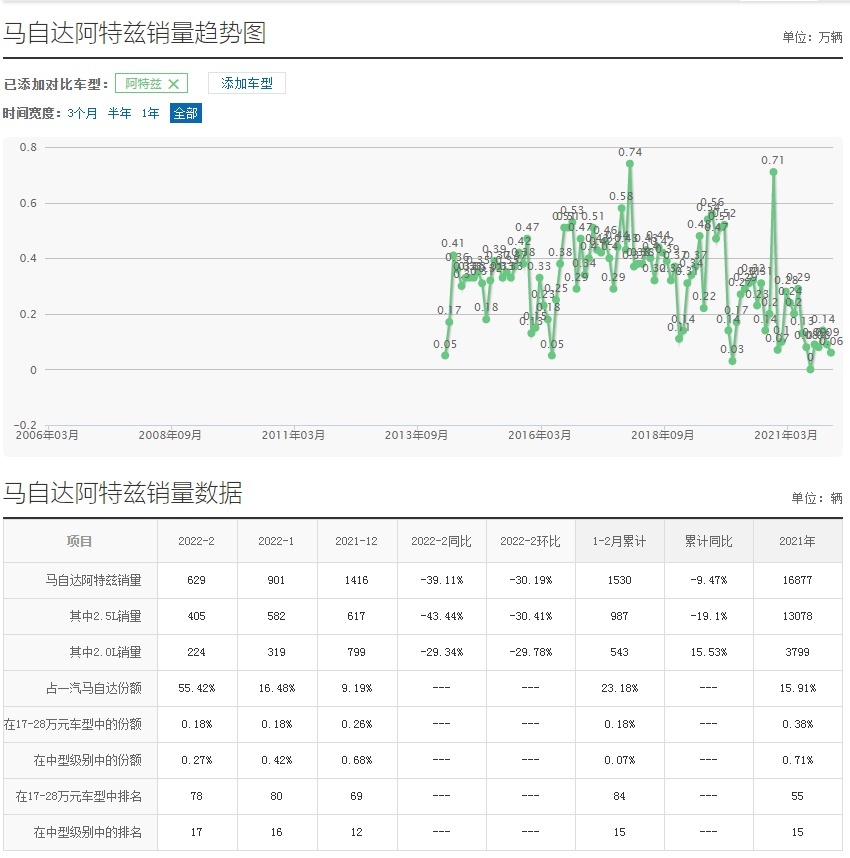Select row label 其中2.5L销量

click(x=106, y=616)
